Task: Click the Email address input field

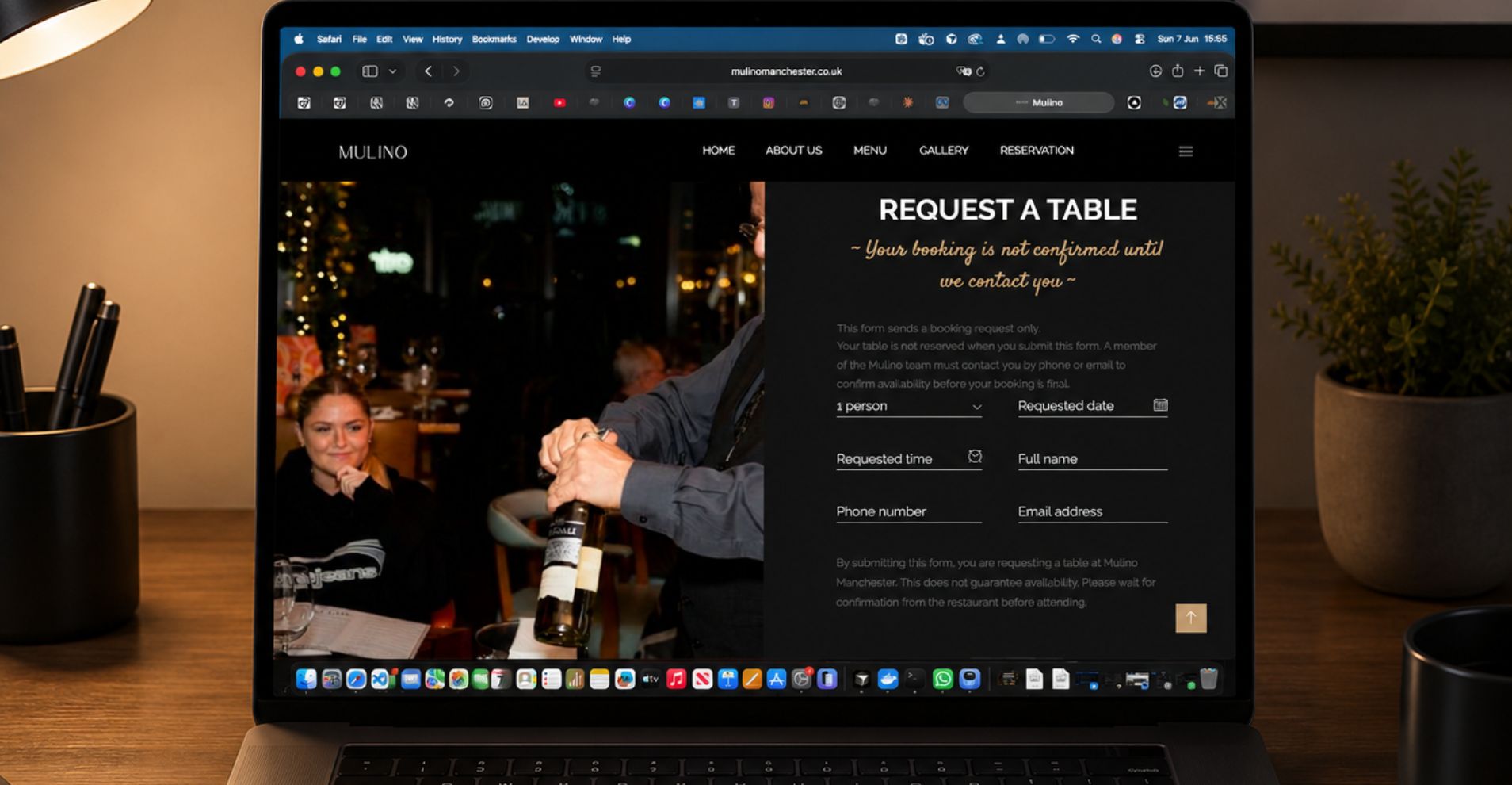Action: pyautogui.click(x=1092, y=512)
